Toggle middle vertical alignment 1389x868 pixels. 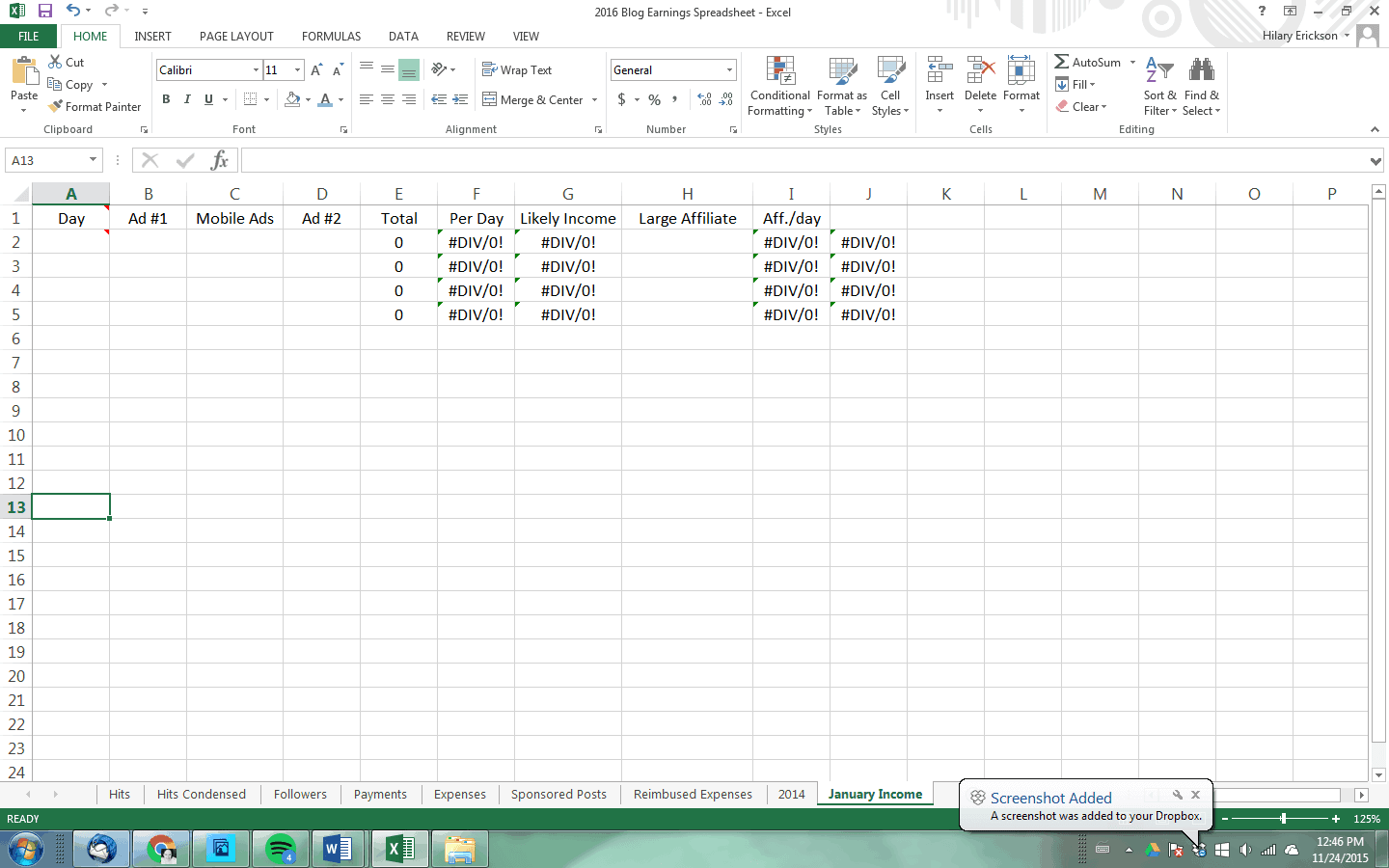pyautogui.click(x=387, y=69)
